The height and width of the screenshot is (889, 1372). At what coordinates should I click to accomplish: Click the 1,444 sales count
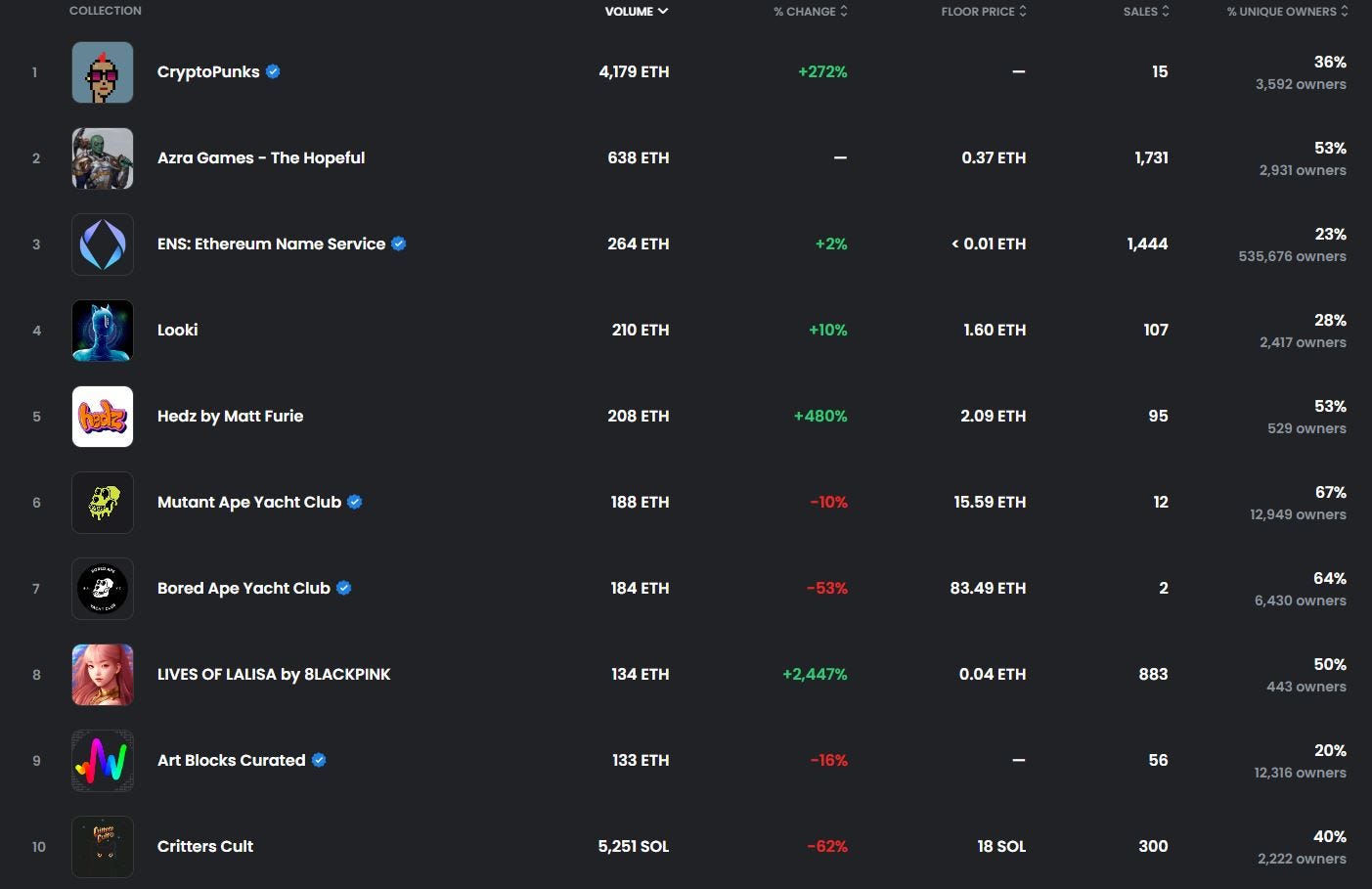pyautogui.click(x=1148, y=244)
